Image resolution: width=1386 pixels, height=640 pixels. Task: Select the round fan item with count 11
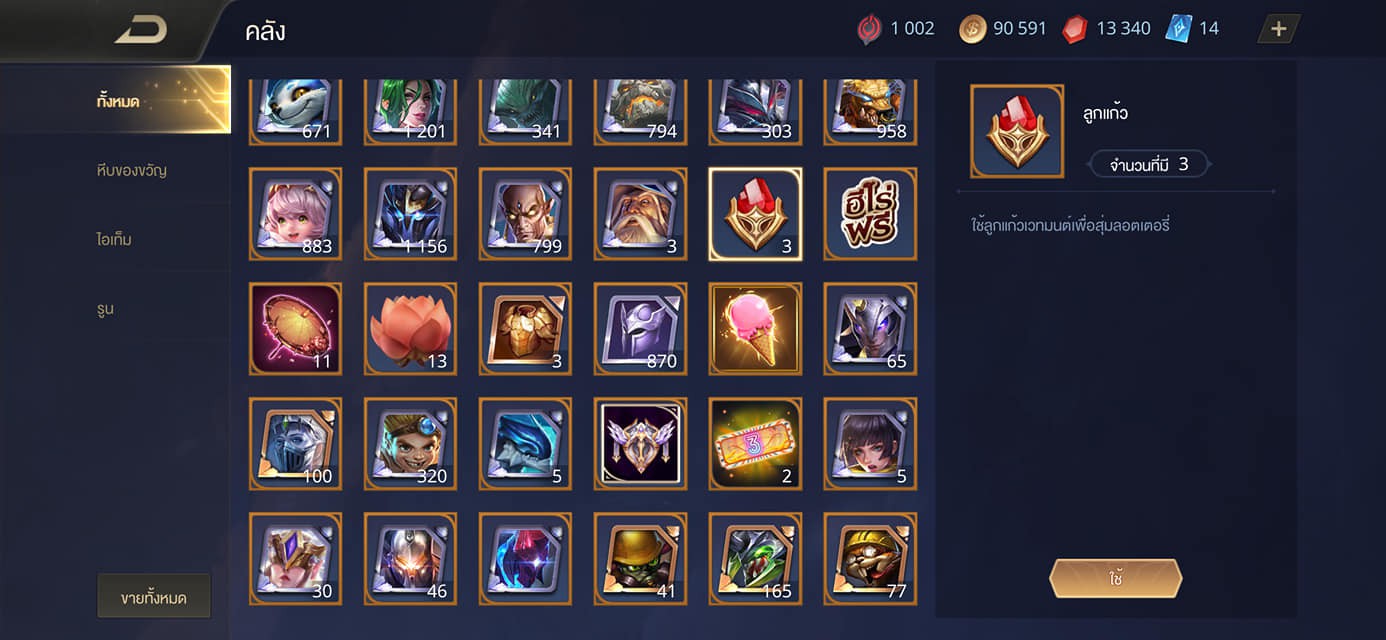click(x=295, y=329)
